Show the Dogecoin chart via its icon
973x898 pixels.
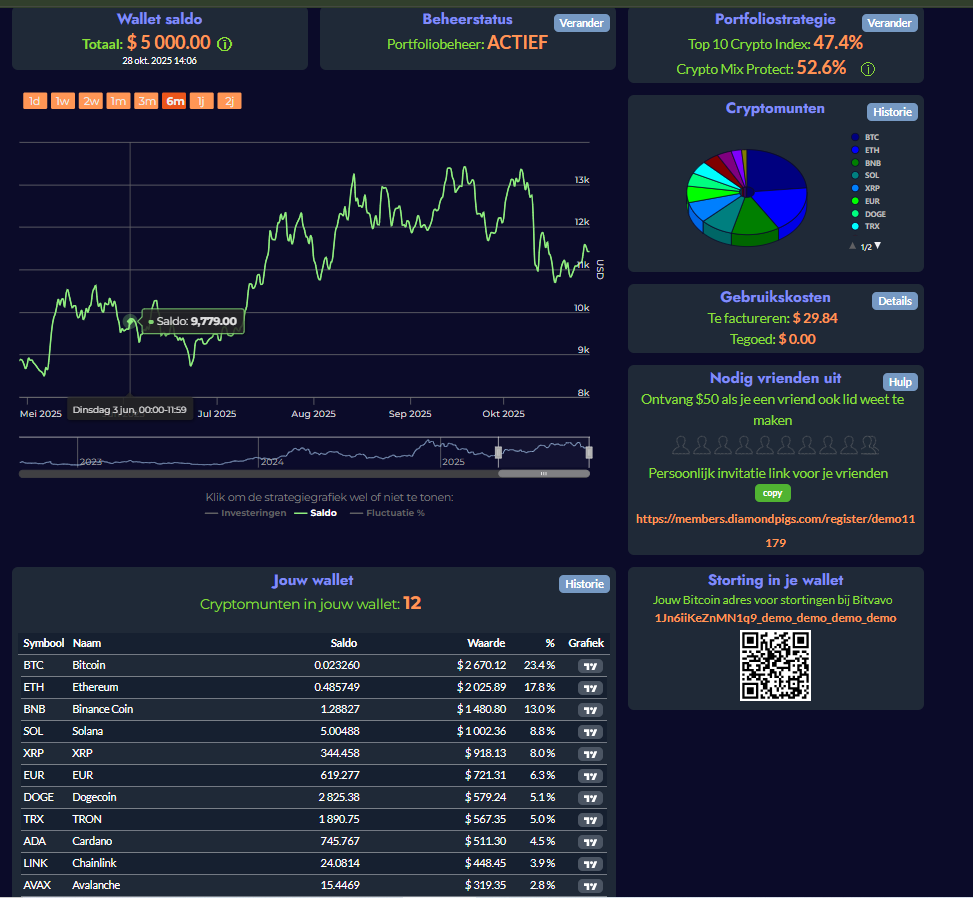[590, 798]
